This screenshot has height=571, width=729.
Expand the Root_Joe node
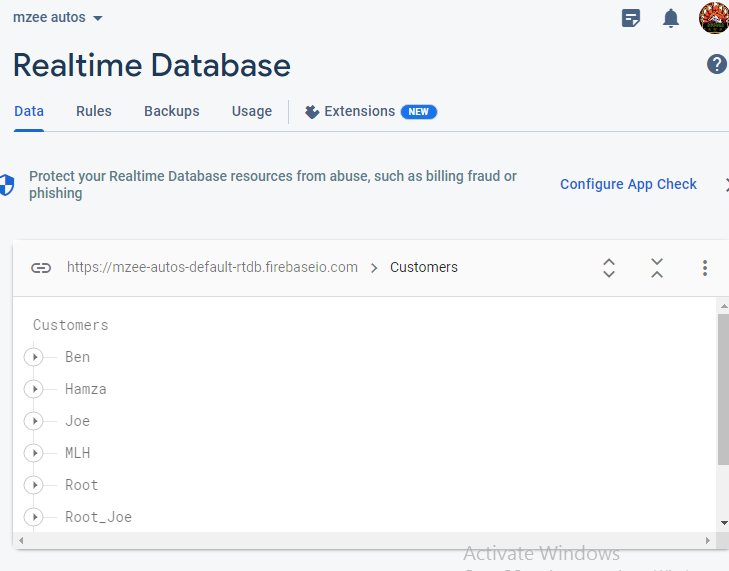tap(34, 517)
